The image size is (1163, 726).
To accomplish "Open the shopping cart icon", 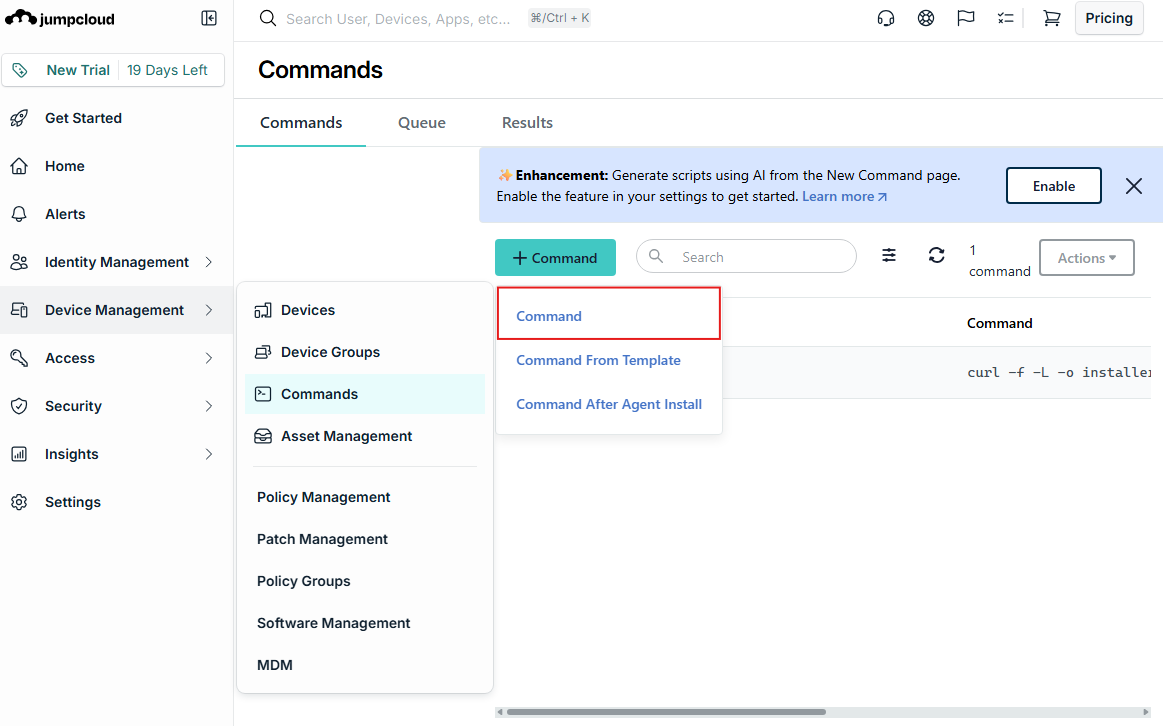I will (1051, 19).
